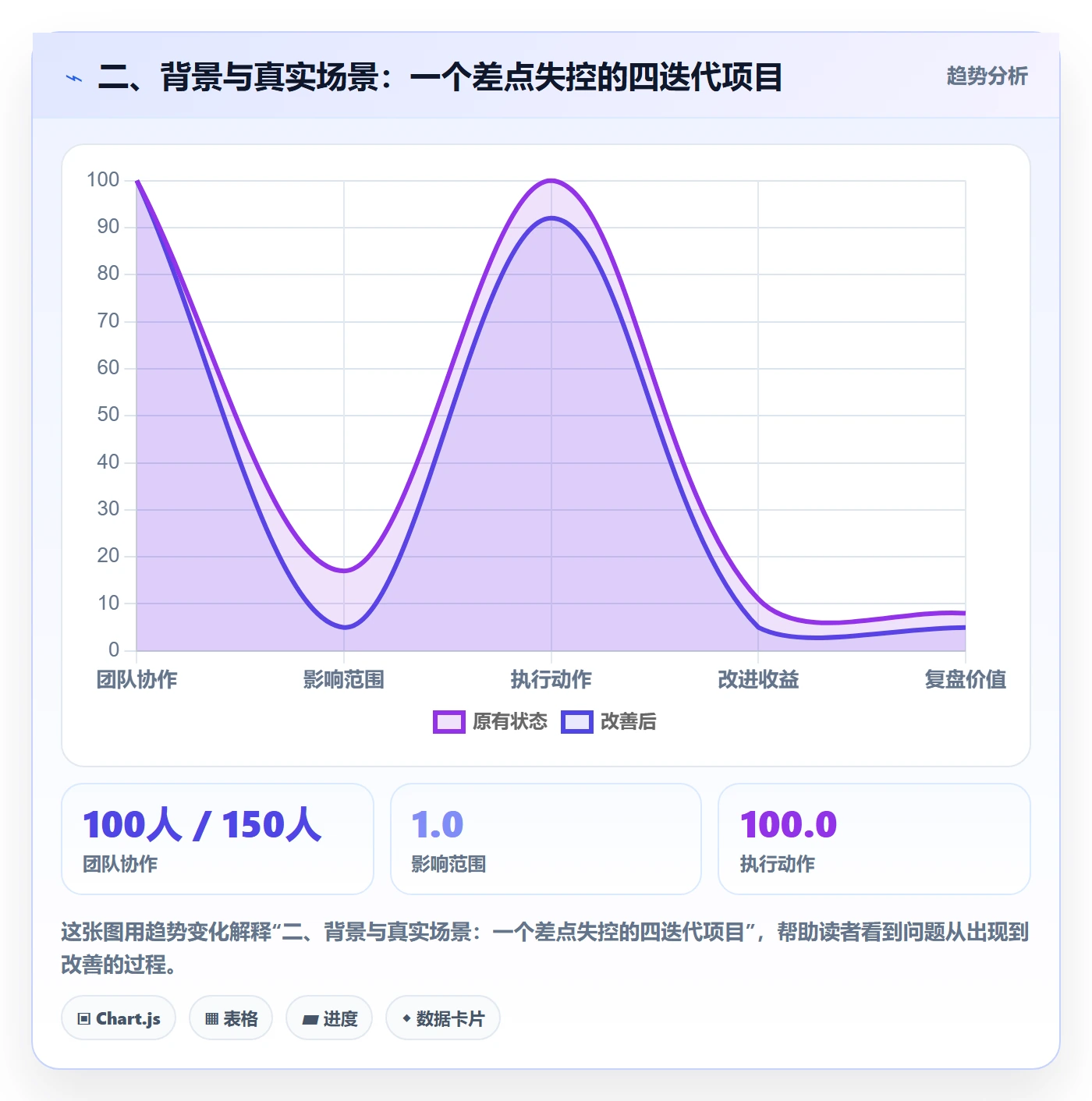Click the 团队协作 axis label
1092x1101 pixels.
(x=137, y=679)
